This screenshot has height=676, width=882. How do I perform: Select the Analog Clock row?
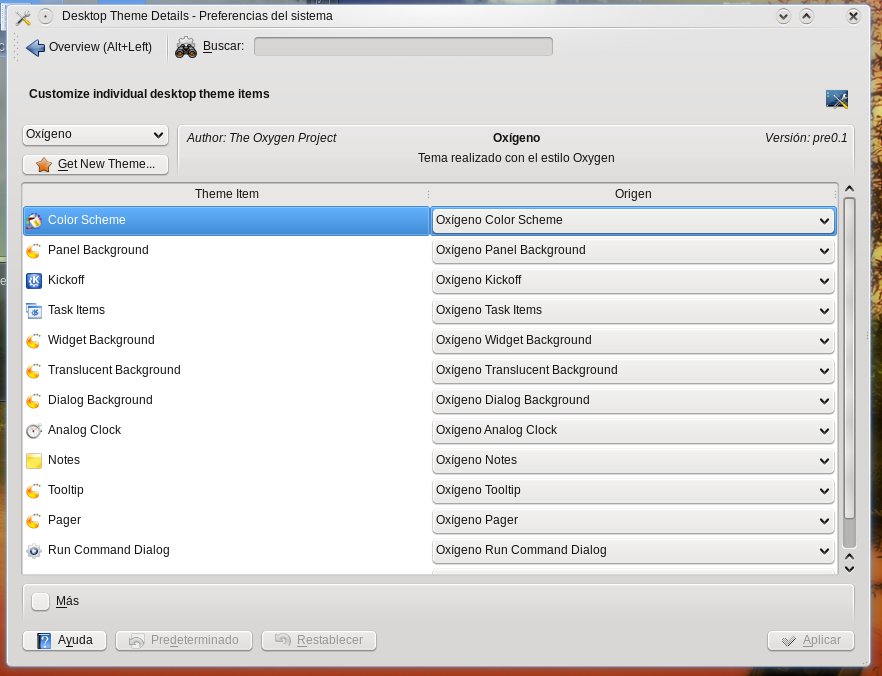226,430
